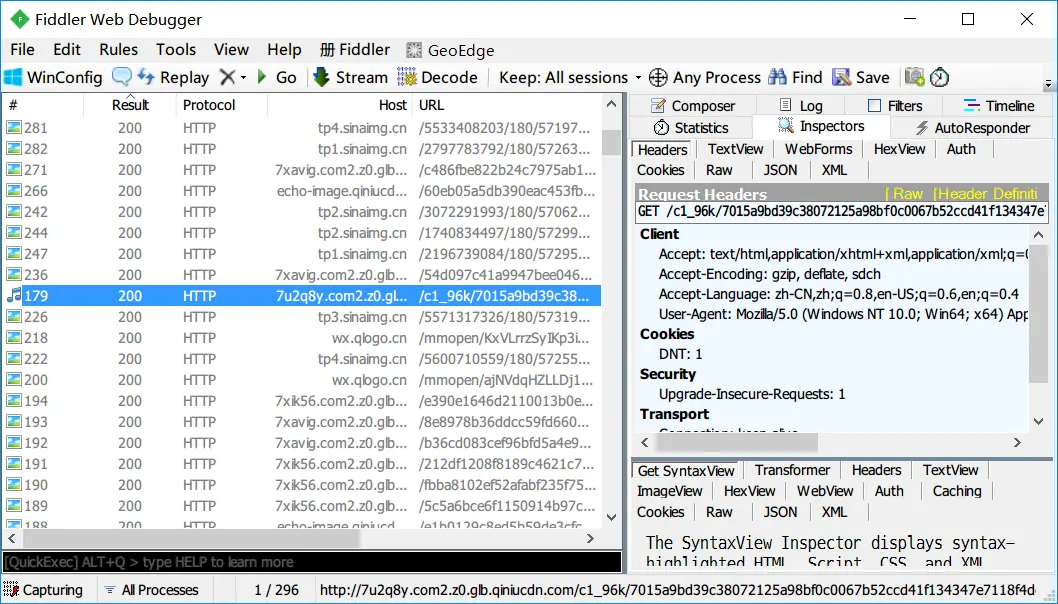
Task: Click the Header Definitions link
Action: (x=987, y=194)
